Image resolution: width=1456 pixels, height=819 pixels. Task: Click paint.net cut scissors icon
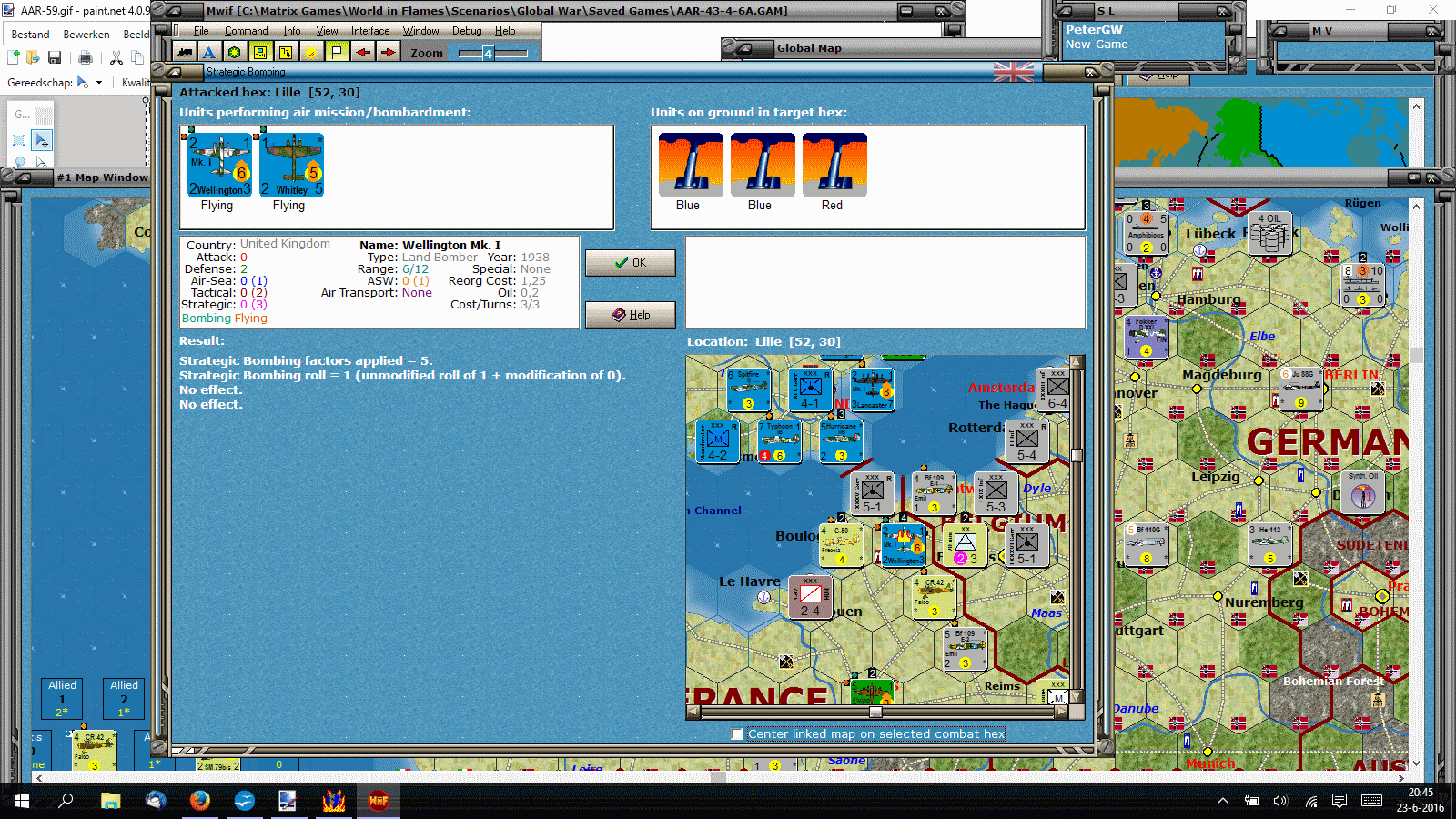click(116, 57)
